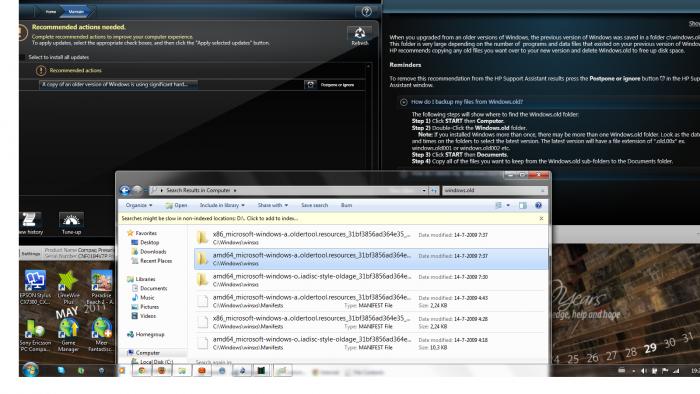
Task: Select the amd64 oldertool.resources MANIFEST file
Action: (371, 301)
